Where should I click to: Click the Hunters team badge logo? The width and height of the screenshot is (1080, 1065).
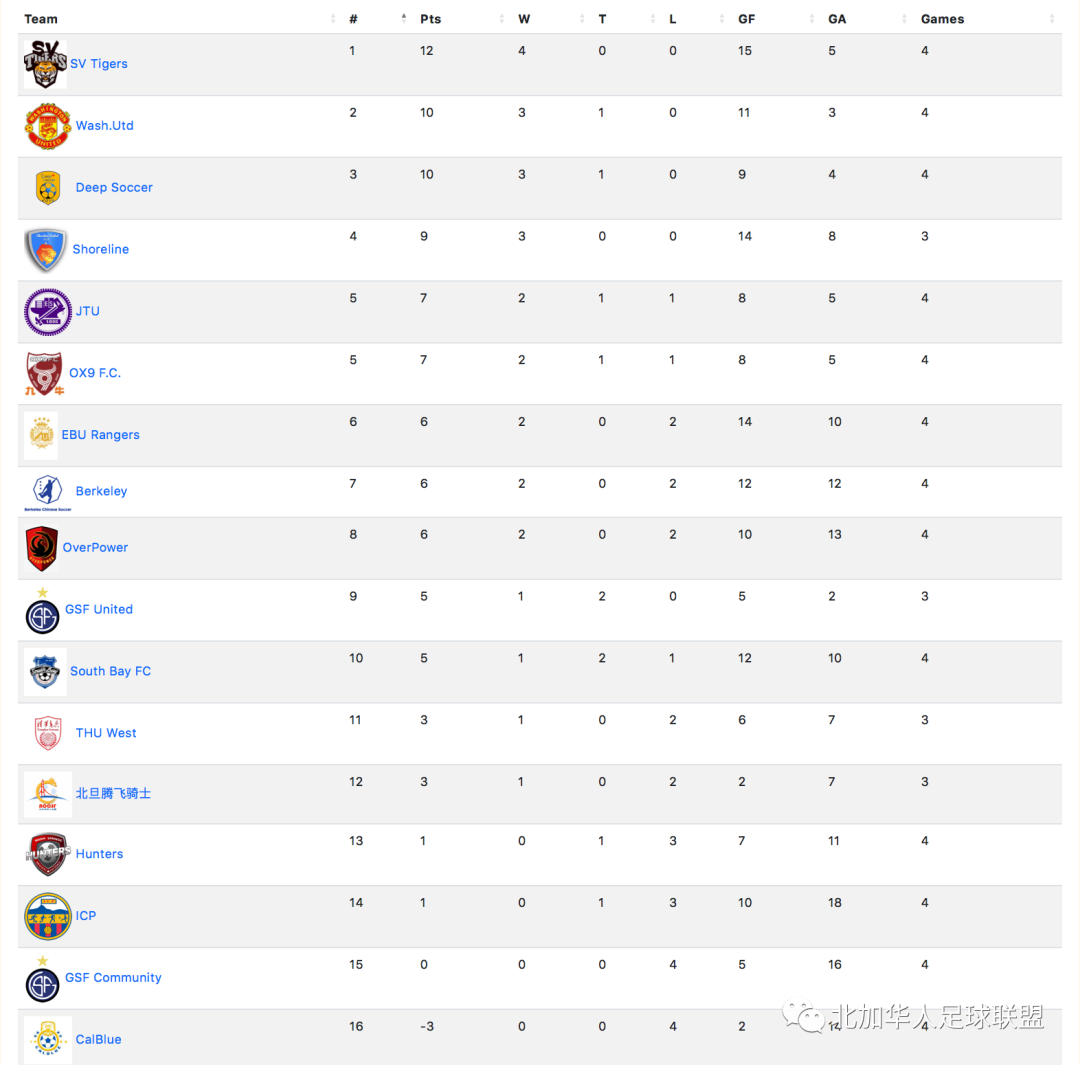pos(48,854)
